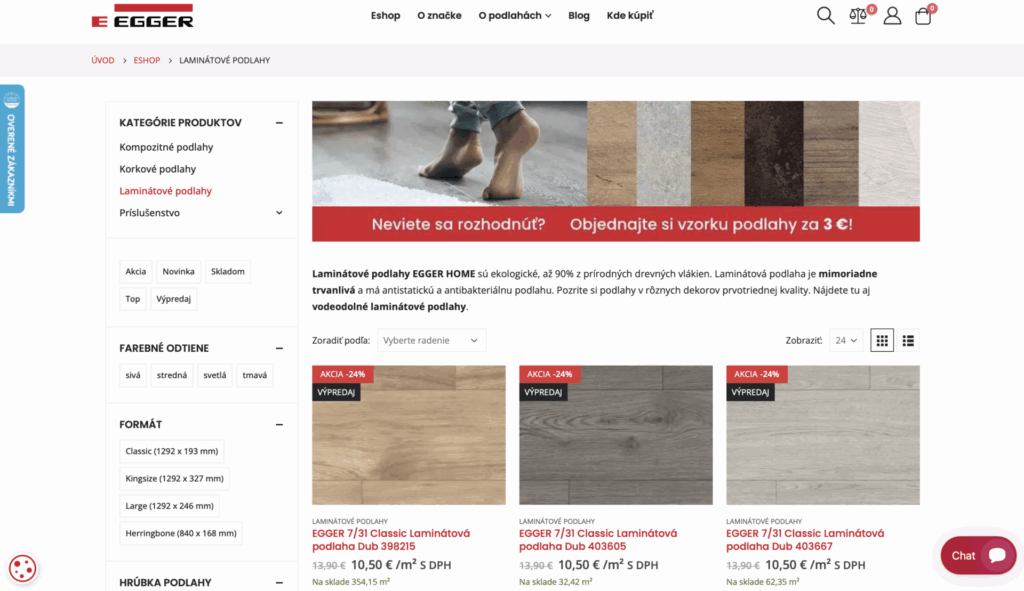The height and width of the screenshot is (591, 1024).
Task: Open Laminátové podlahy category
Action: (165, 191)
